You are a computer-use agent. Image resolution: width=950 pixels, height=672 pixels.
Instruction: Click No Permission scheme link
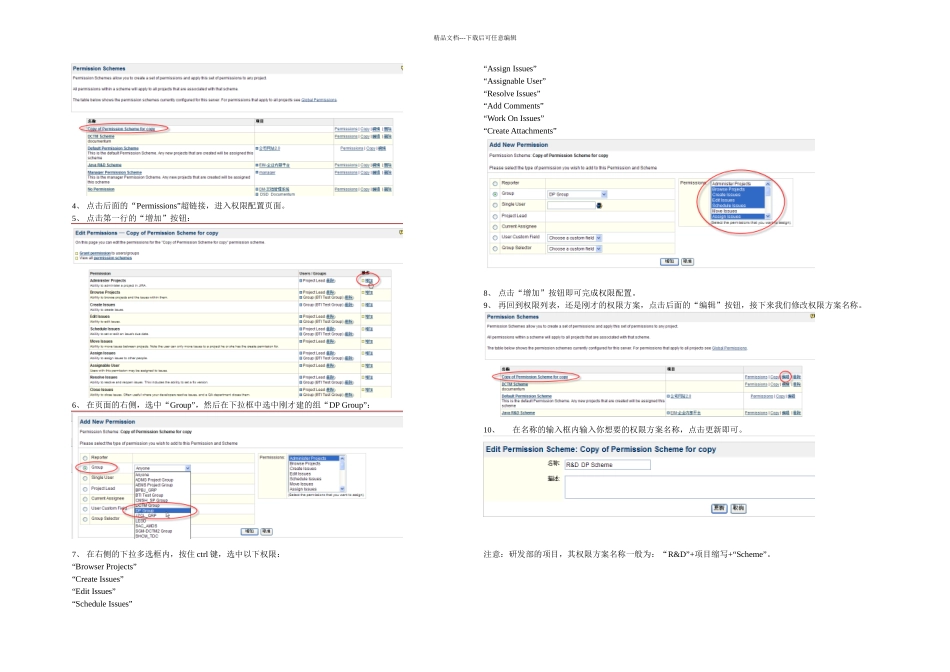pos(101,189)
